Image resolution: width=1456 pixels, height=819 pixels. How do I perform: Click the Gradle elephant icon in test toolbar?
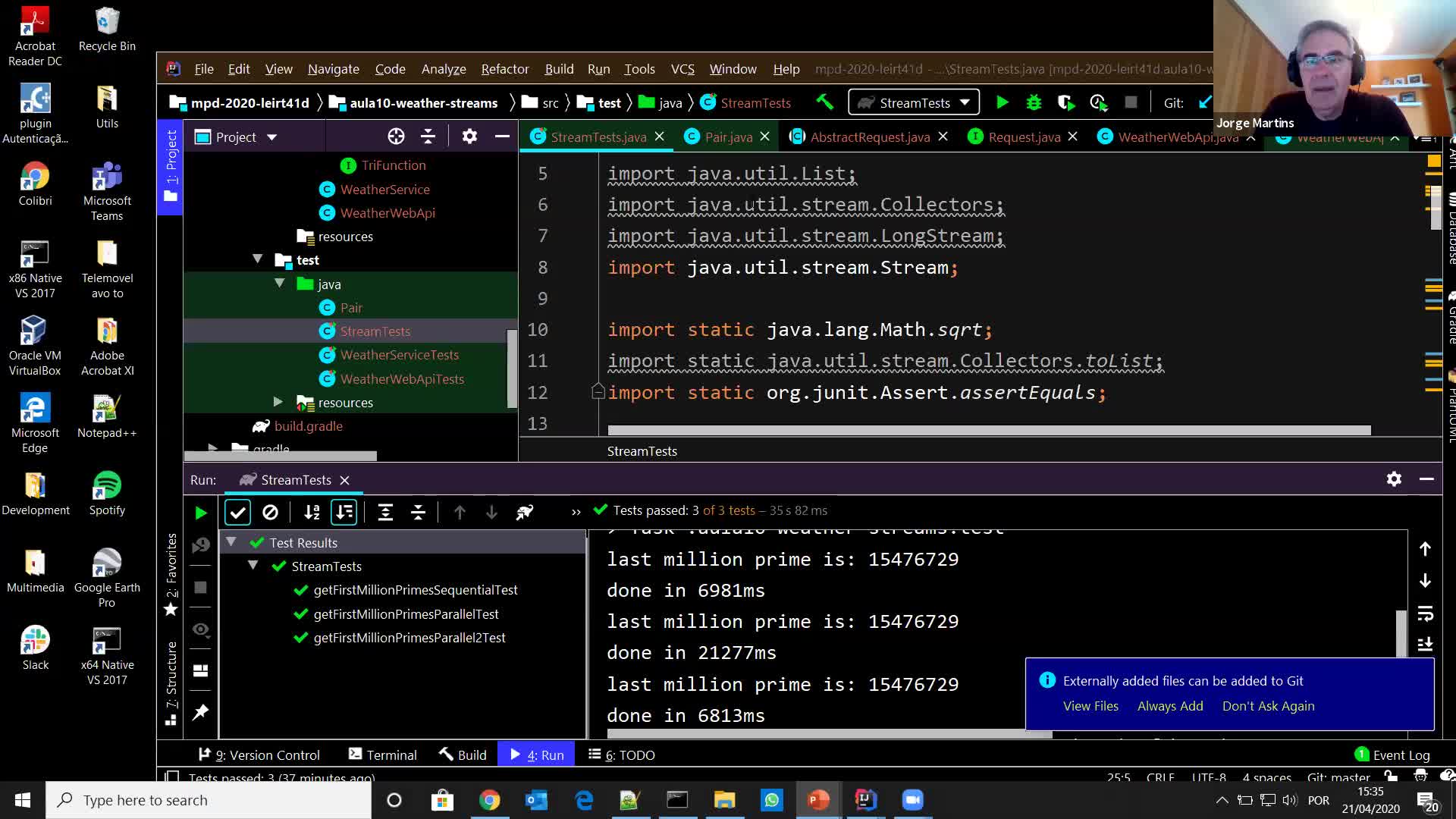(x=525, y=513)
